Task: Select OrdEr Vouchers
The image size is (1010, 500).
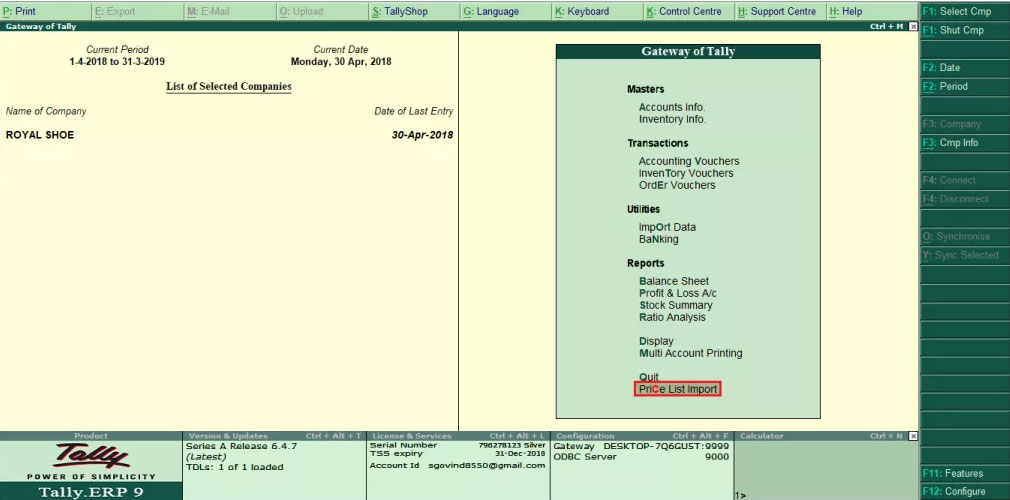Action: 676,185
